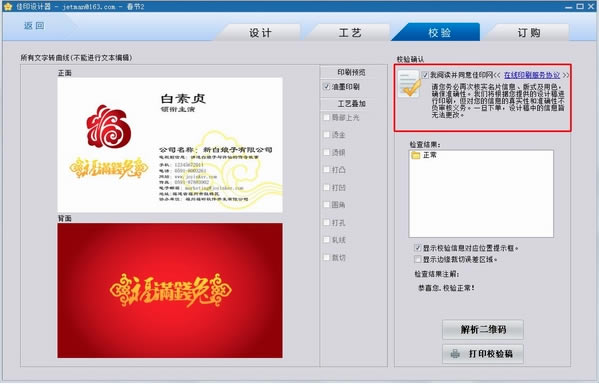Enable 显示边缘裁切误差区域 checkbox
This screenshot has height=385, width=599.
pyautogui.click(x=418, y=259)
